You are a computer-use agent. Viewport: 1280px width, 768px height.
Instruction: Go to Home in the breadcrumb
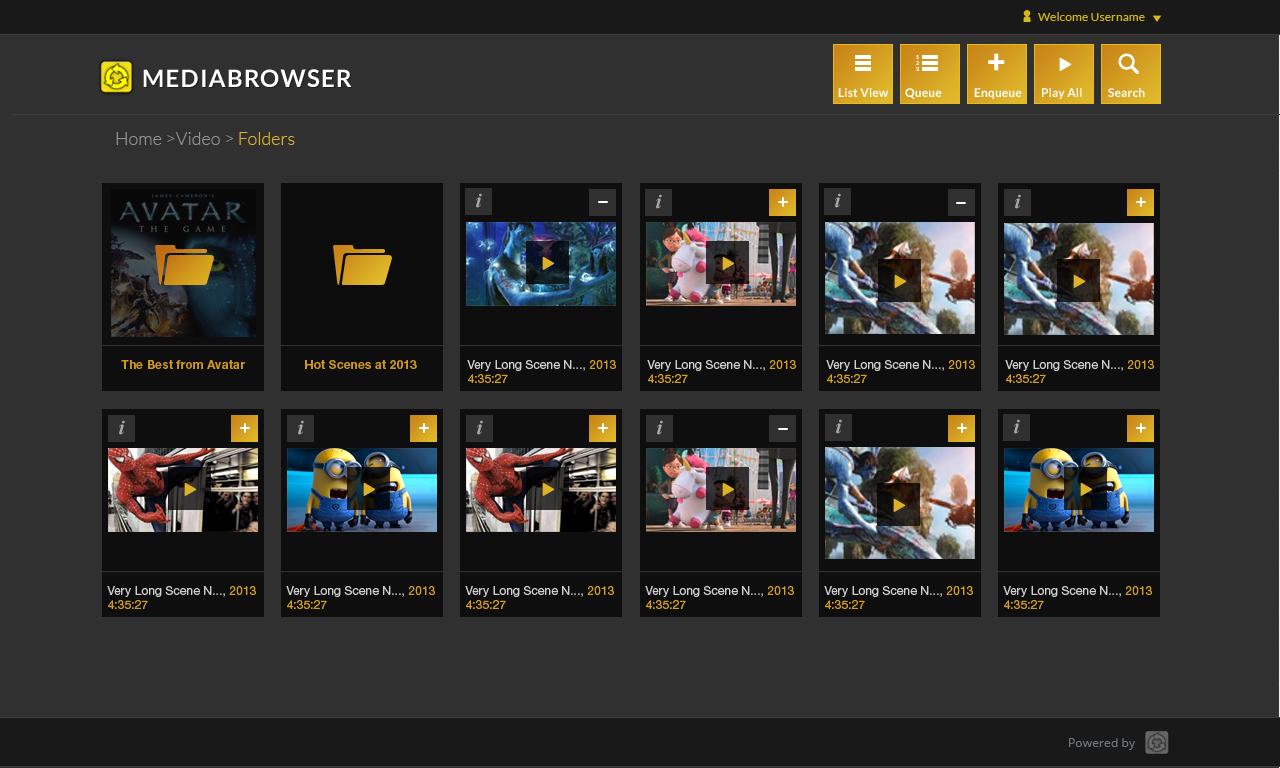point(138,139)
